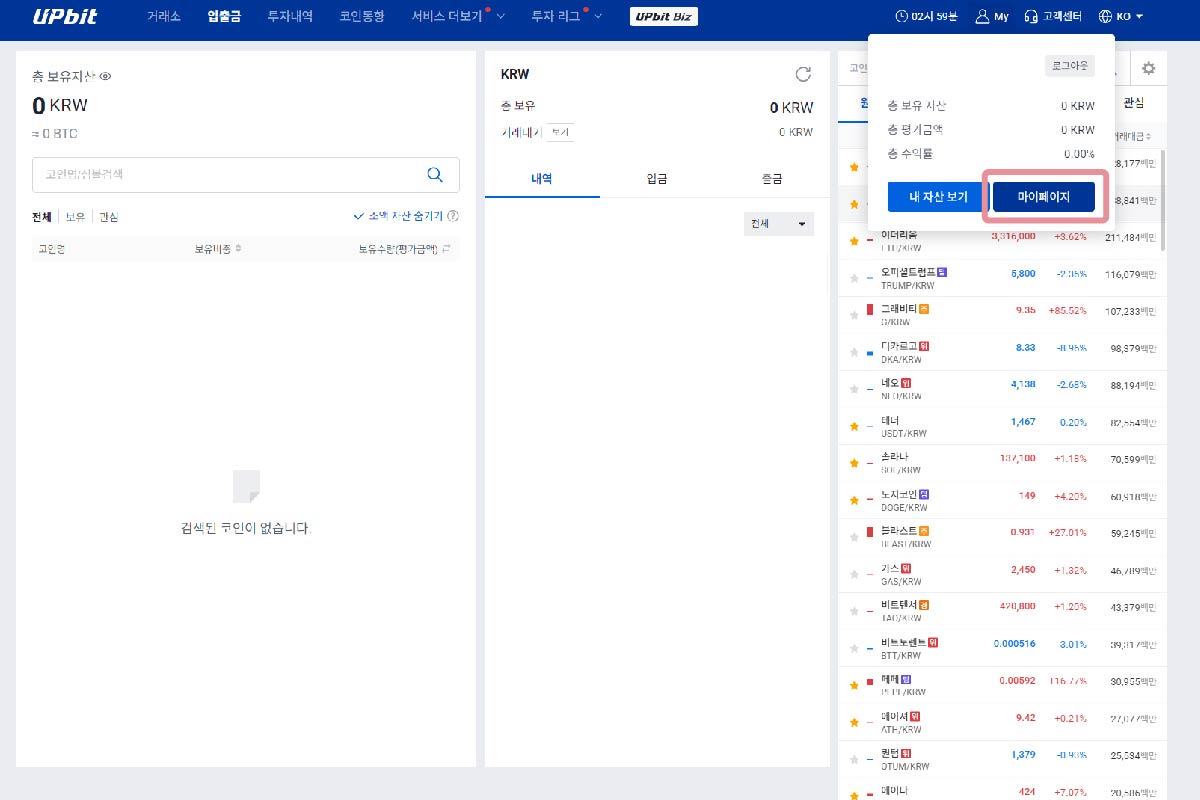Viewport: 1200px width, 800px height.
Task: Toggle the 소액 자산 숨기기 checkbox
Action: (x=359, y=216)
